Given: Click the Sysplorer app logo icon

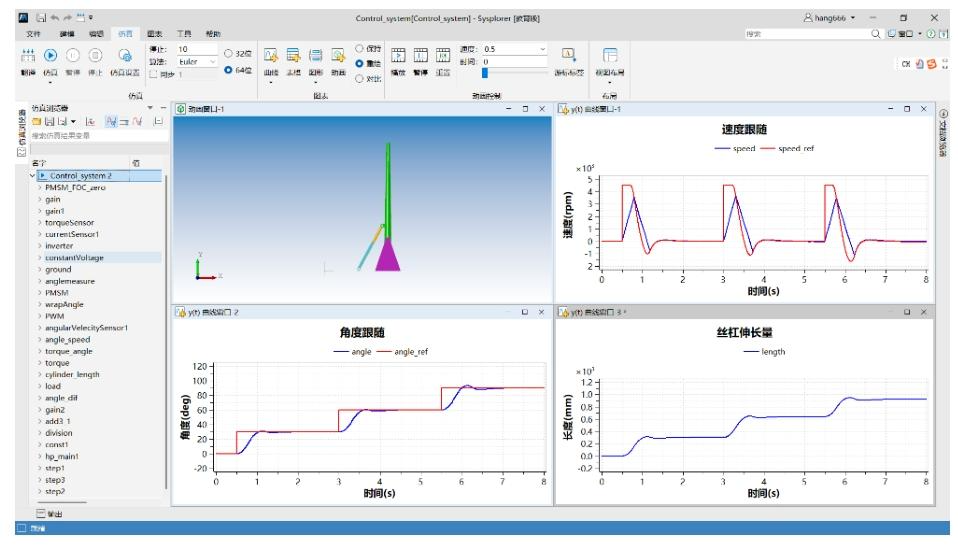Looking at the screenshot, I should pyautogui.click(x=23, y=18).
